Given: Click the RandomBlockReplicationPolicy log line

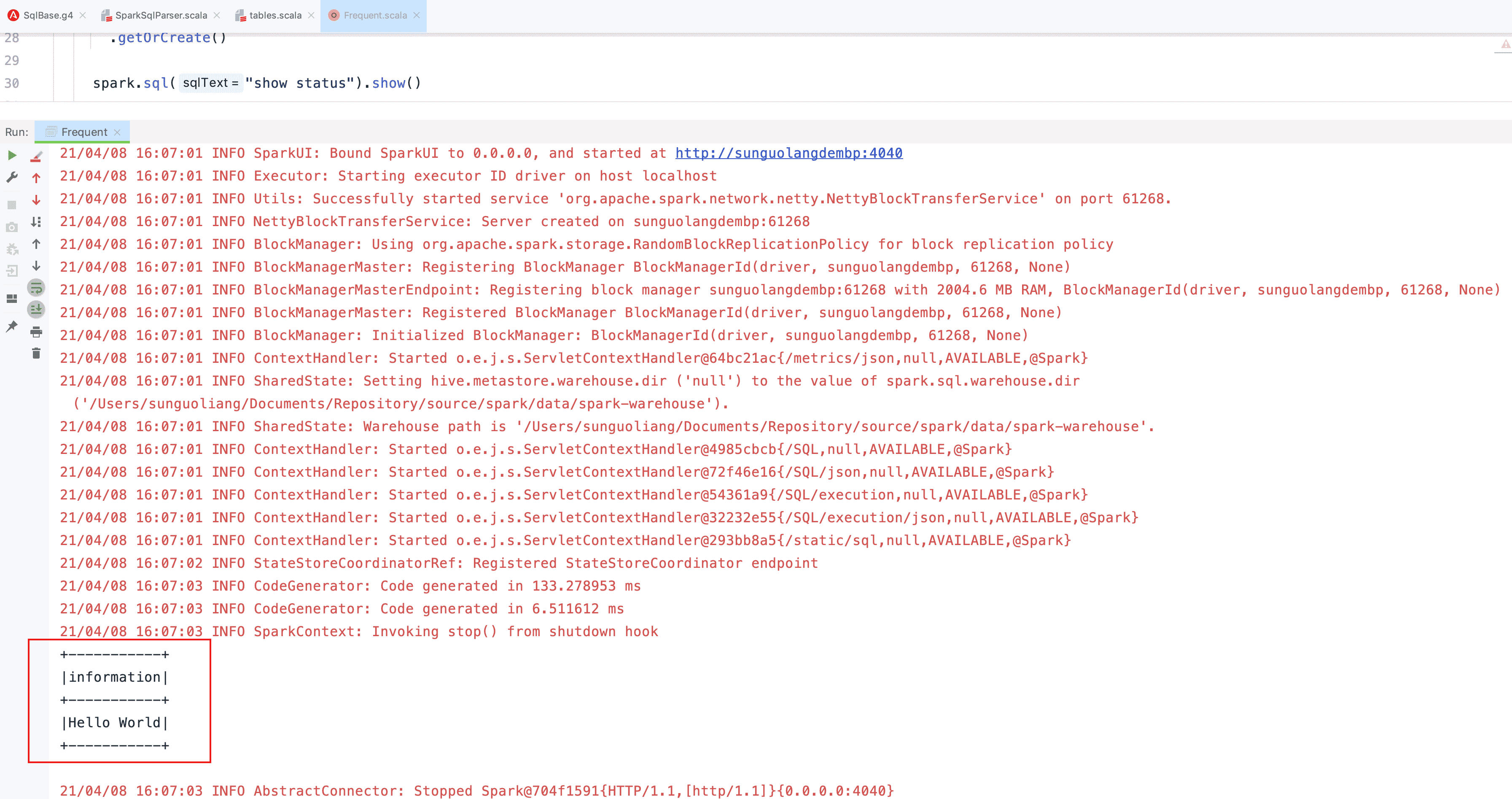Looking at the screenshot, I should [587, 244].
